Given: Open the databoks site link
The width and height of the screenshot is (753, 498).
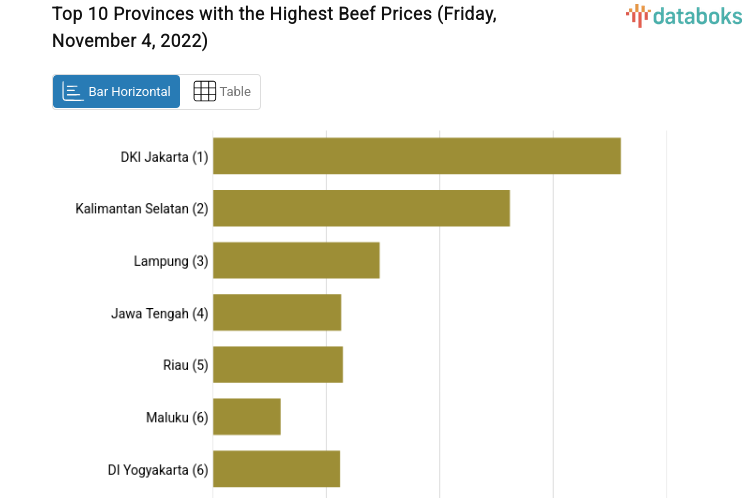Looking at the screenshot, I should (x=684, y=15).
